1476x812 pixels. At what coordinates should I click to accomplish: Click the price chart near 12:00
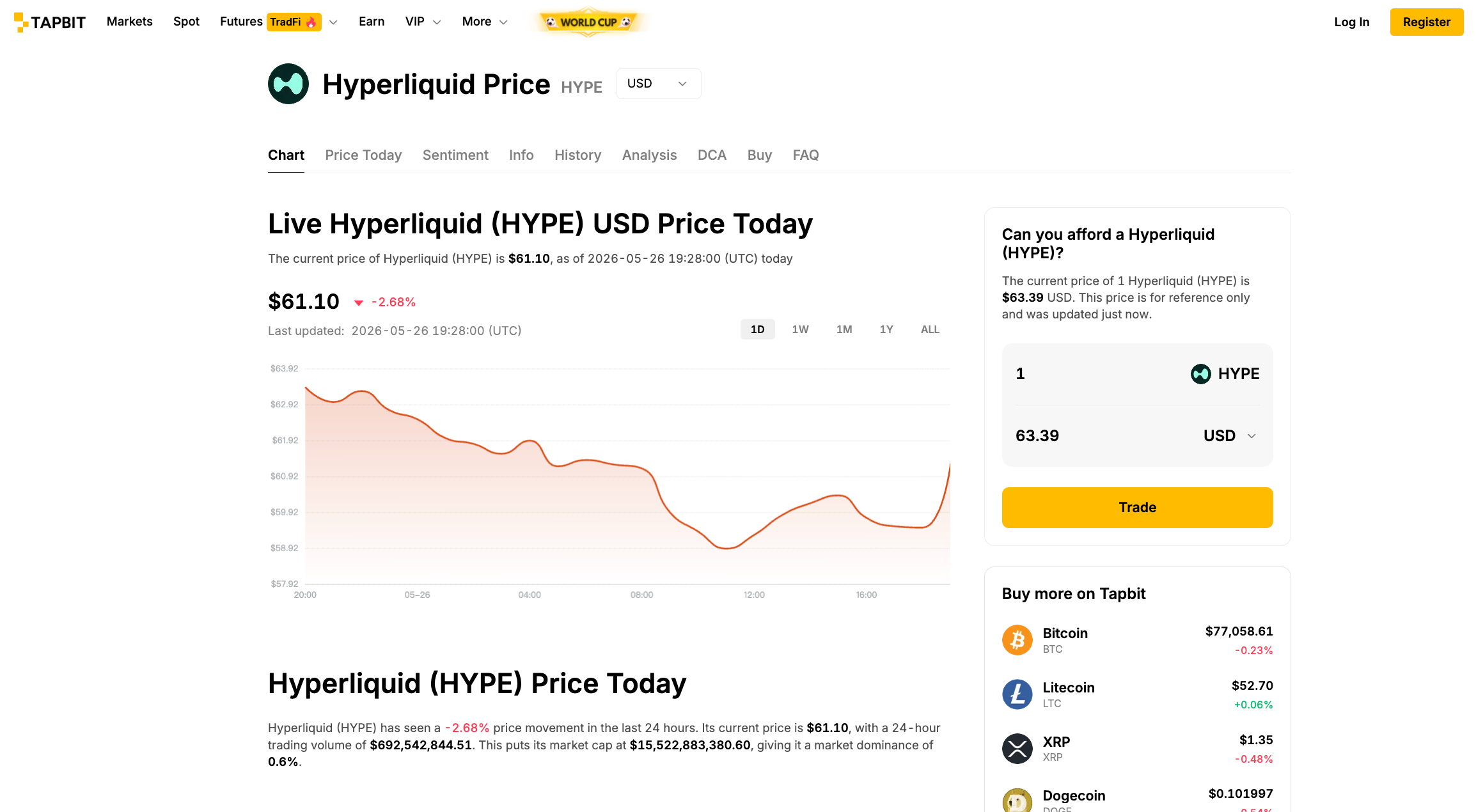click(x=754, y=536)
